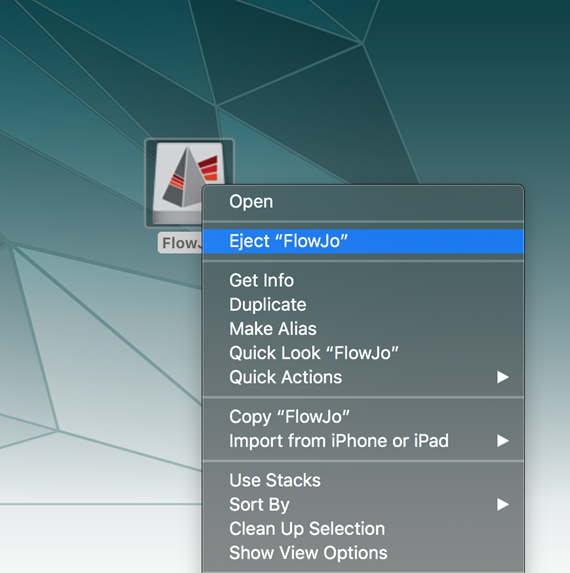
Task: Expand the Import from iPhone or iPad arrow
Action: [503, 441]
